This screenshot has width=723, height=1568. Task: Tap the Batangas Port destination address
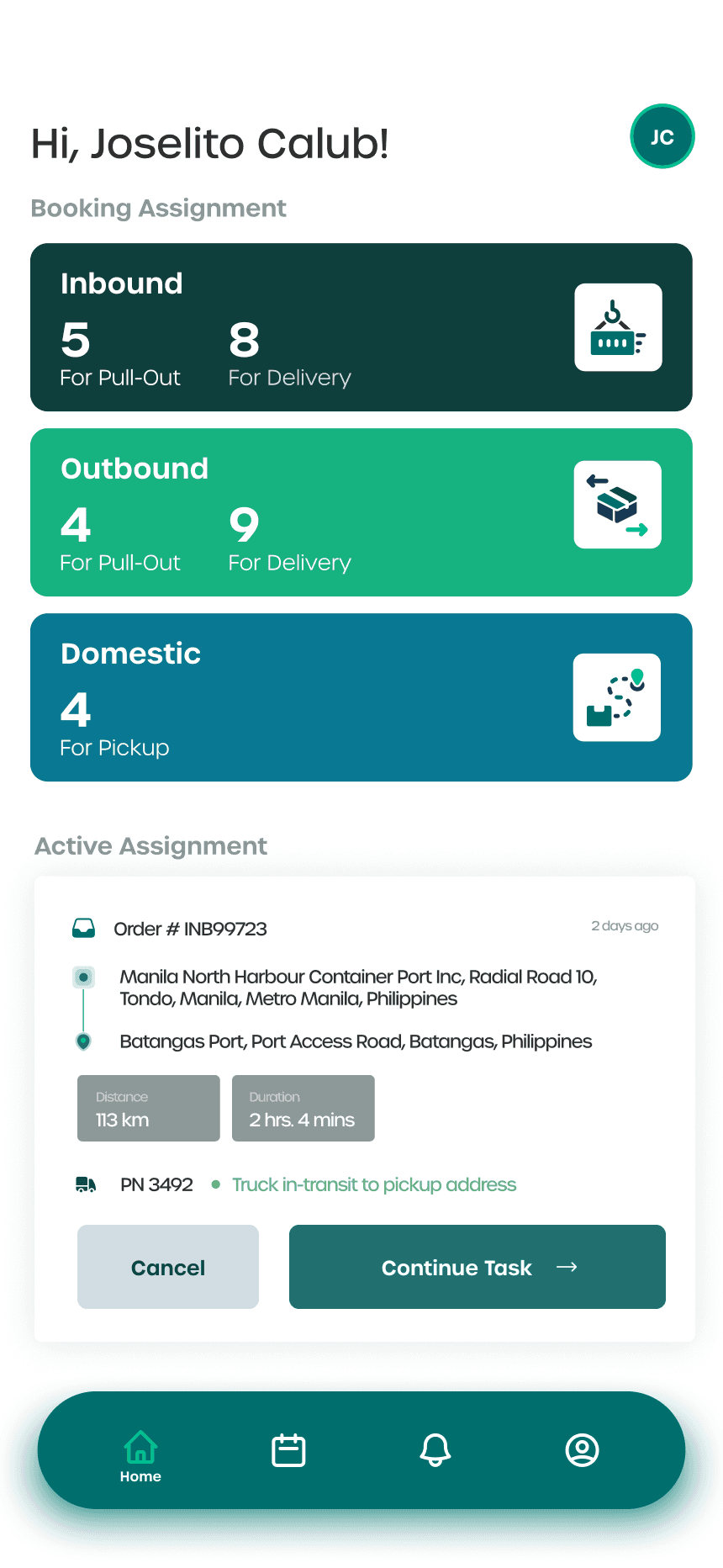pos(356,1041)
